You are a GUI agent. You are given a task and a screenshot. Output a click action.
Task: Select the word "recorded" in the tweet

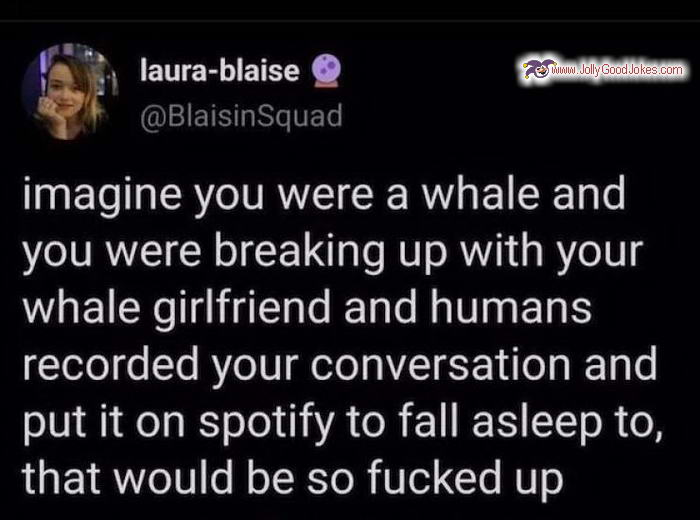pyautogui.click(x=111, y=365)
